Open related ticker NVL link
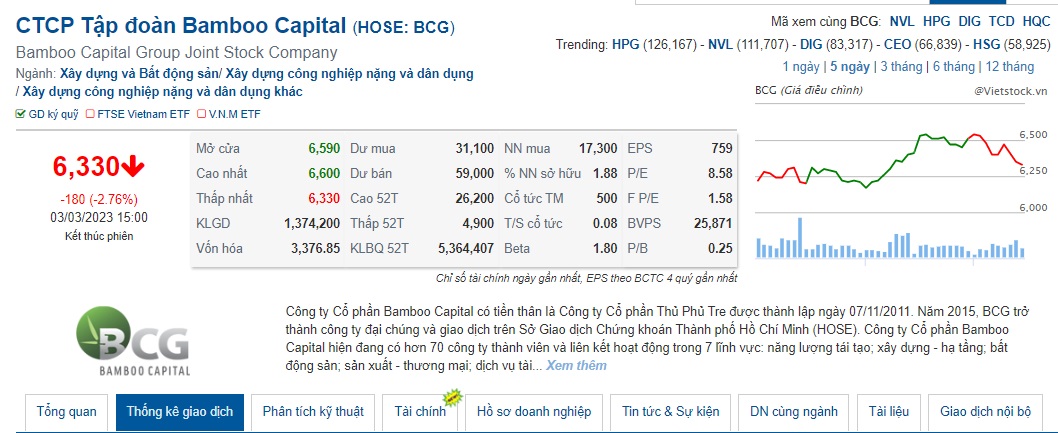This screenshot has height=433, width=1058. (902, 21)
